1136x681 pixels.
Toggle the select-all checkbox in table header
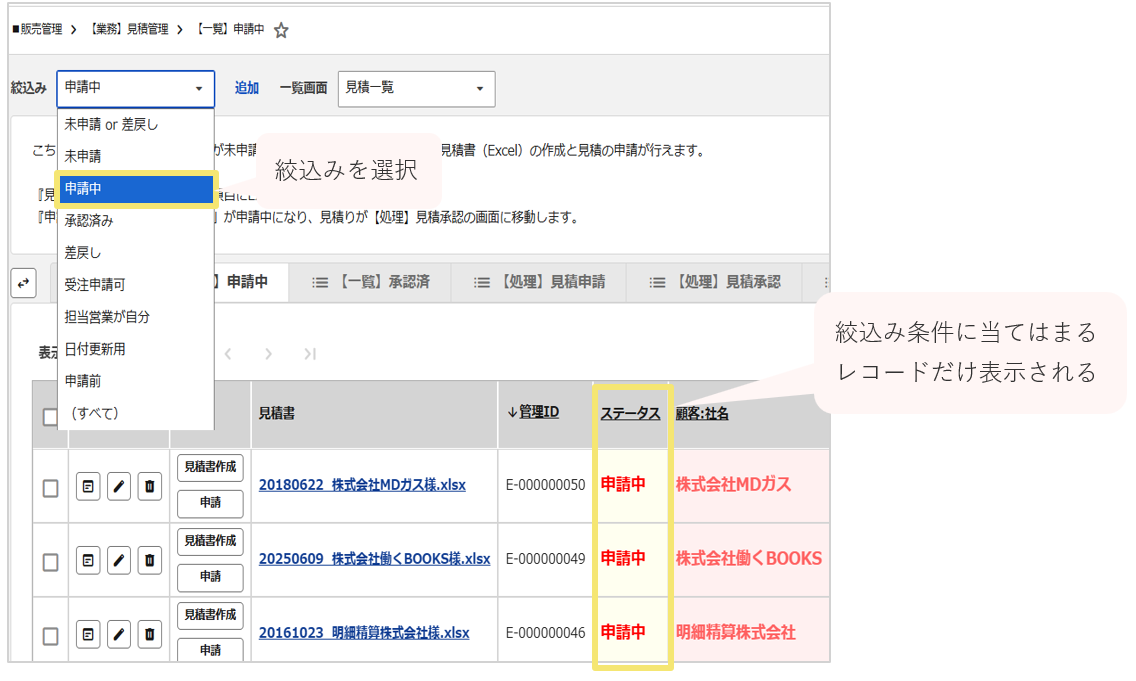pos(50,417)
